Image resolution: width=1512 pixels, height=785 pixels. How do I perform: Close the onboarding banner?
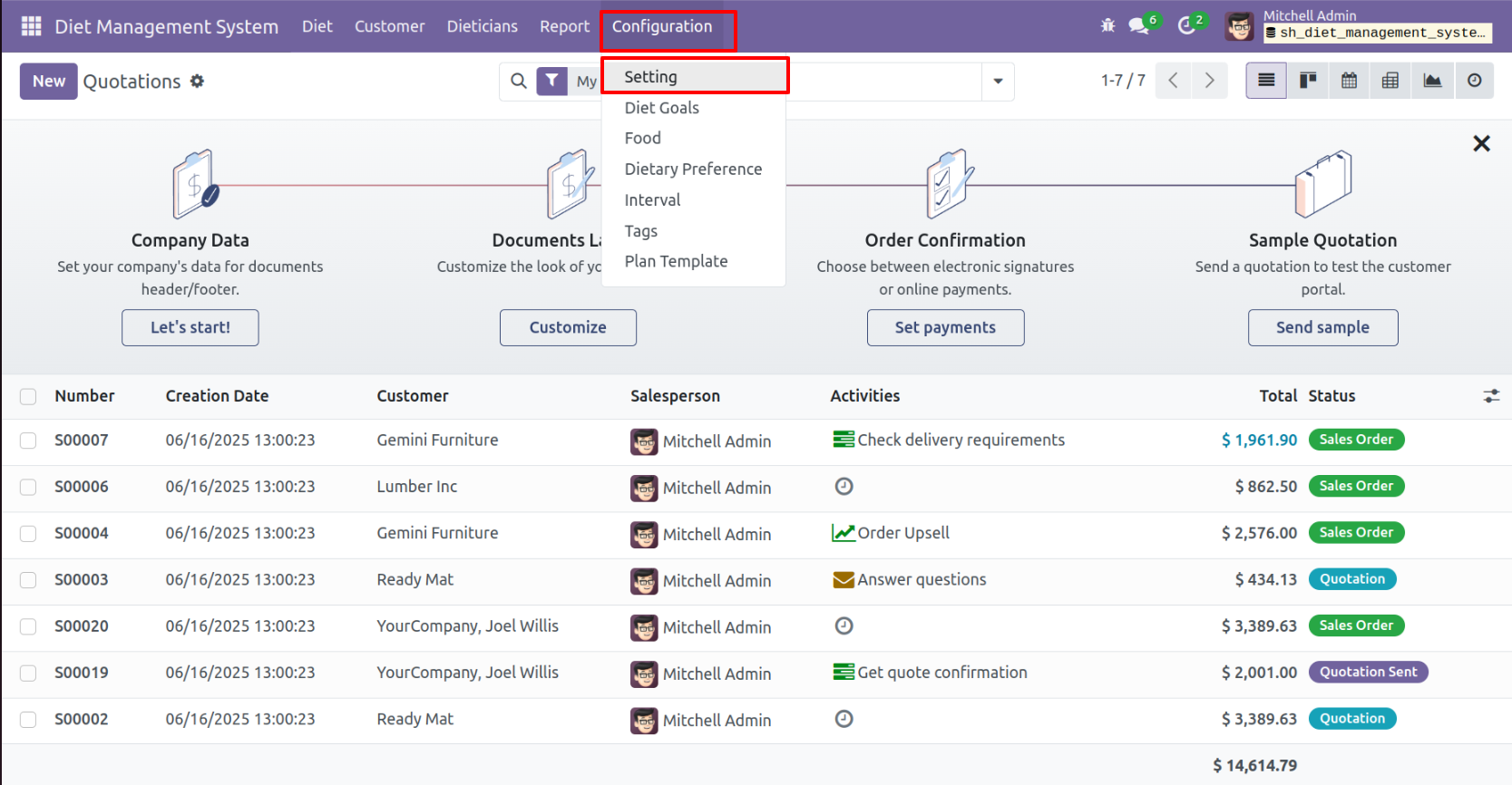(x=1481, y=143)
